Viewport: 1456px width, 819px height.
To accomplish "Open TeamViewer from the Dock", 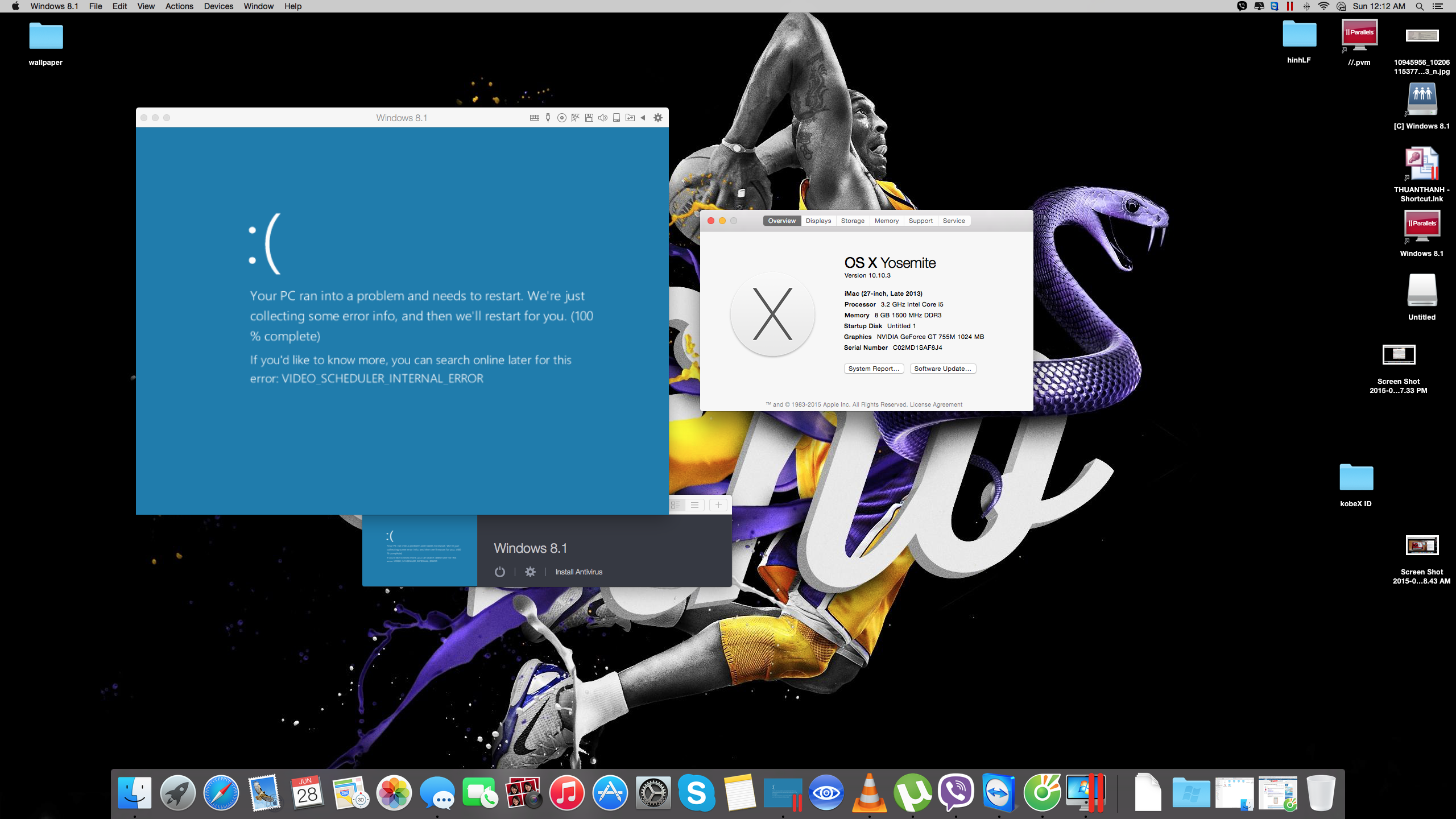I will coord(999,792).
